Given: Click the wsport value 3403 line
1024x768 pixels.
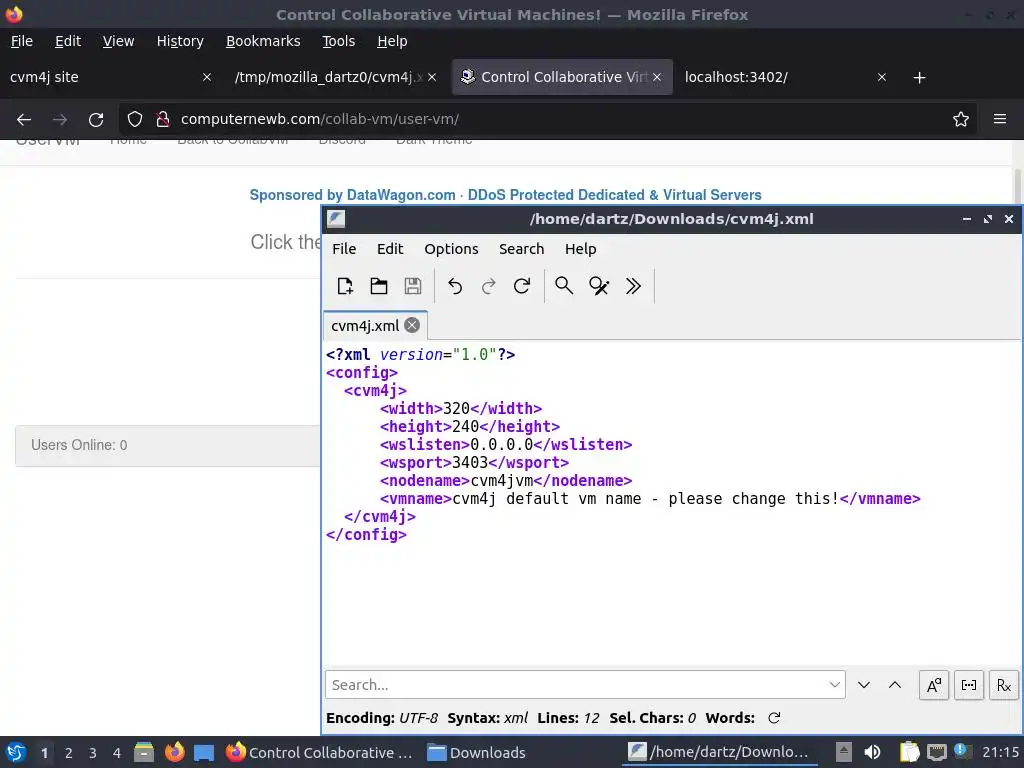Looking at the screenshot, I should coord(474,462).
